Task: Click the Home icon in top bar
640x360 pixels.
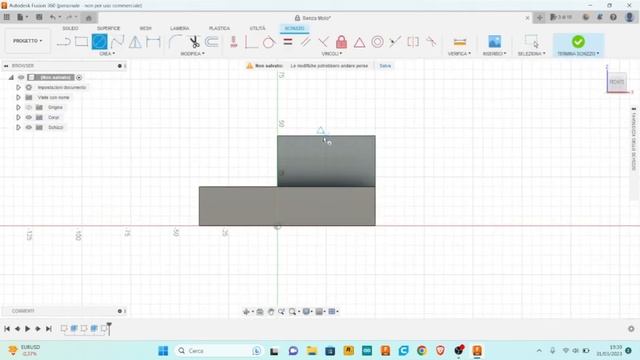Action: (89, 18)
